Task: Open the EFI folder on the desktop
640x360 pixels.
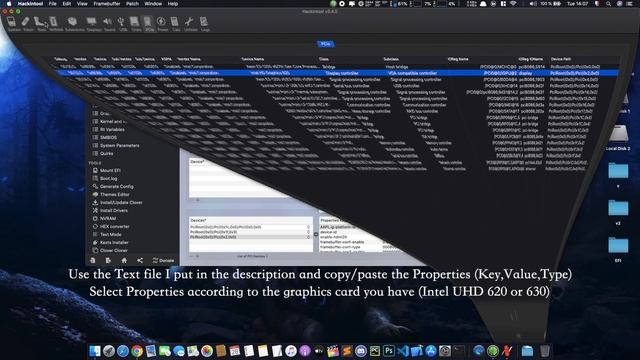Action: [618, 248]
